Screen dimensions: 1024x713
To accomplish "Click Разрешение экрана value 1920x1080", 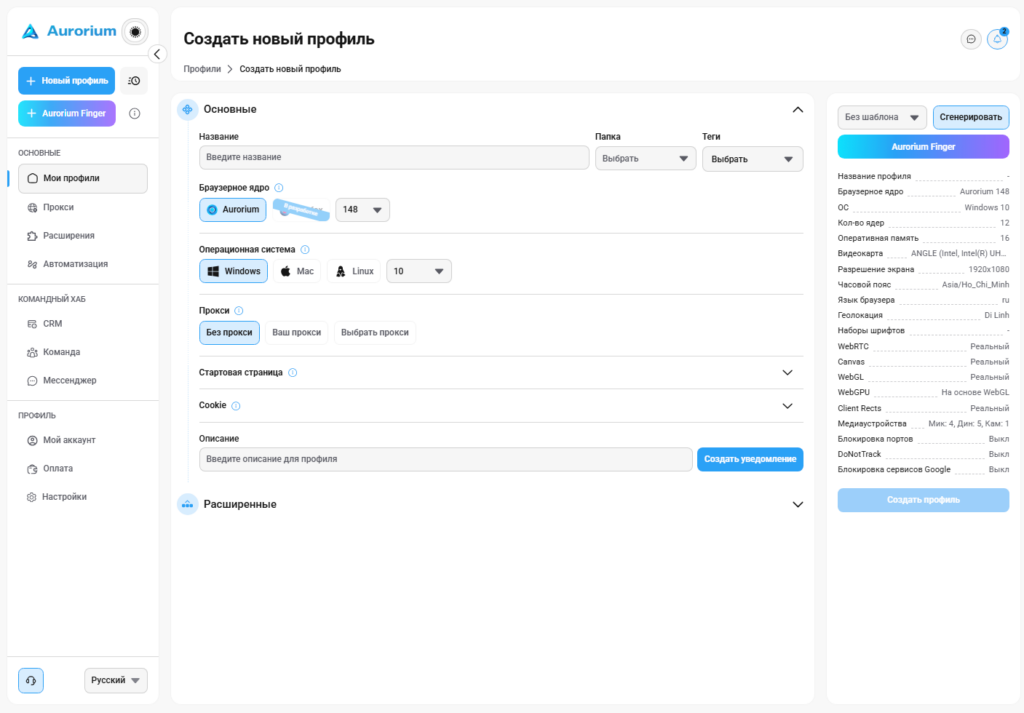I will [988, 269].
